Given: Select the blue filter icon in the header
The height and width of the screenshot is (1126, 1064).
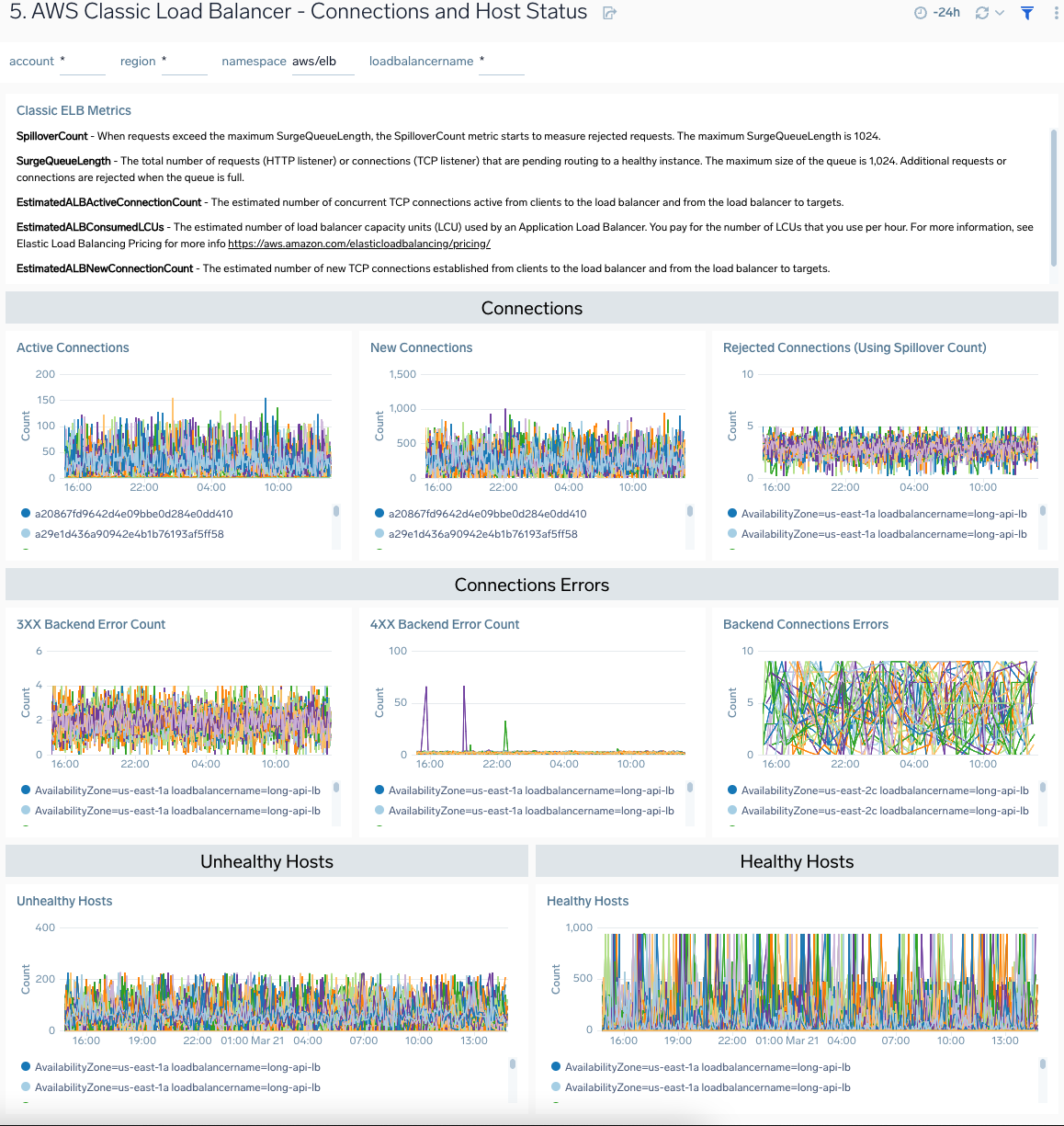Looking at the screenshot, I should 1026,13.
